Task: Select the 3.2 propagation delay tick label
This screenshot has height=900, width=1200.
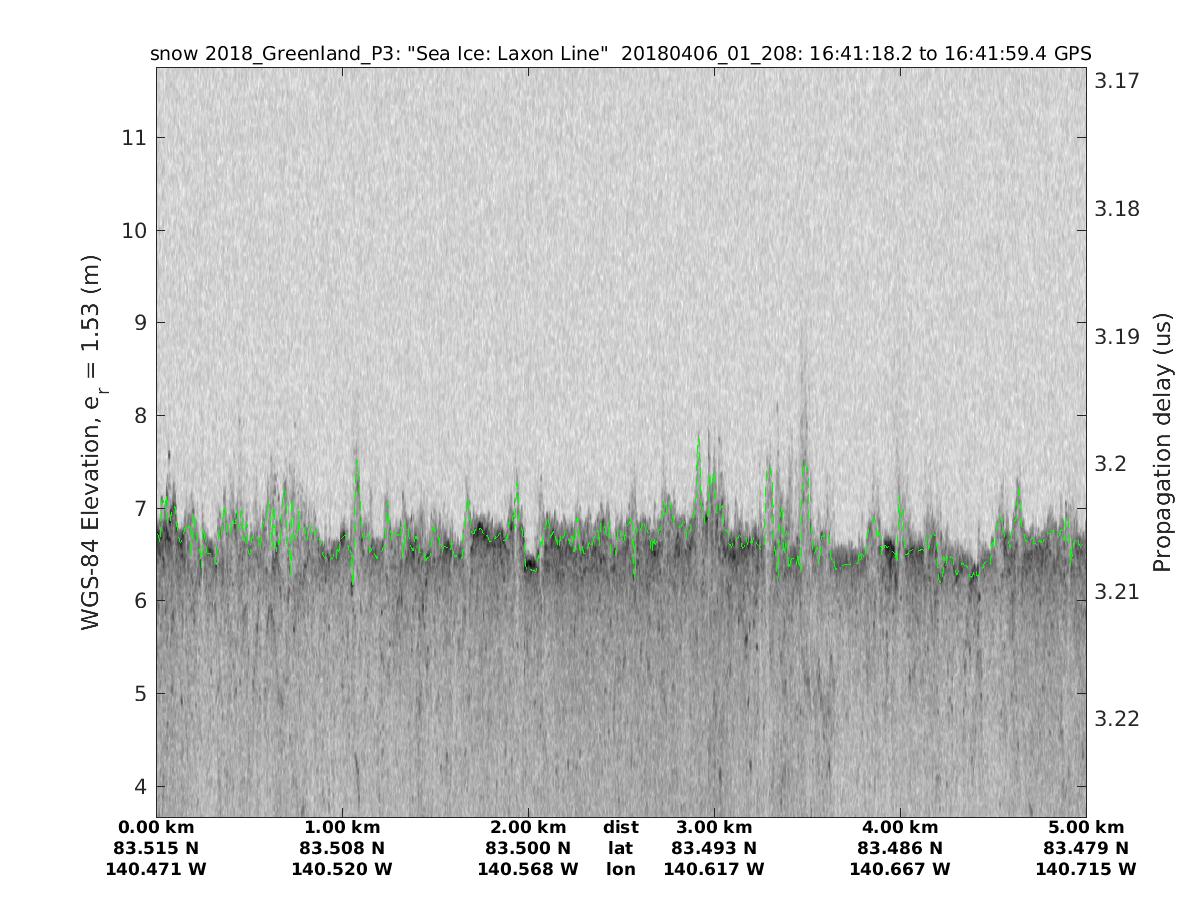Action: pyautogui.click(x=1111, y=464)
